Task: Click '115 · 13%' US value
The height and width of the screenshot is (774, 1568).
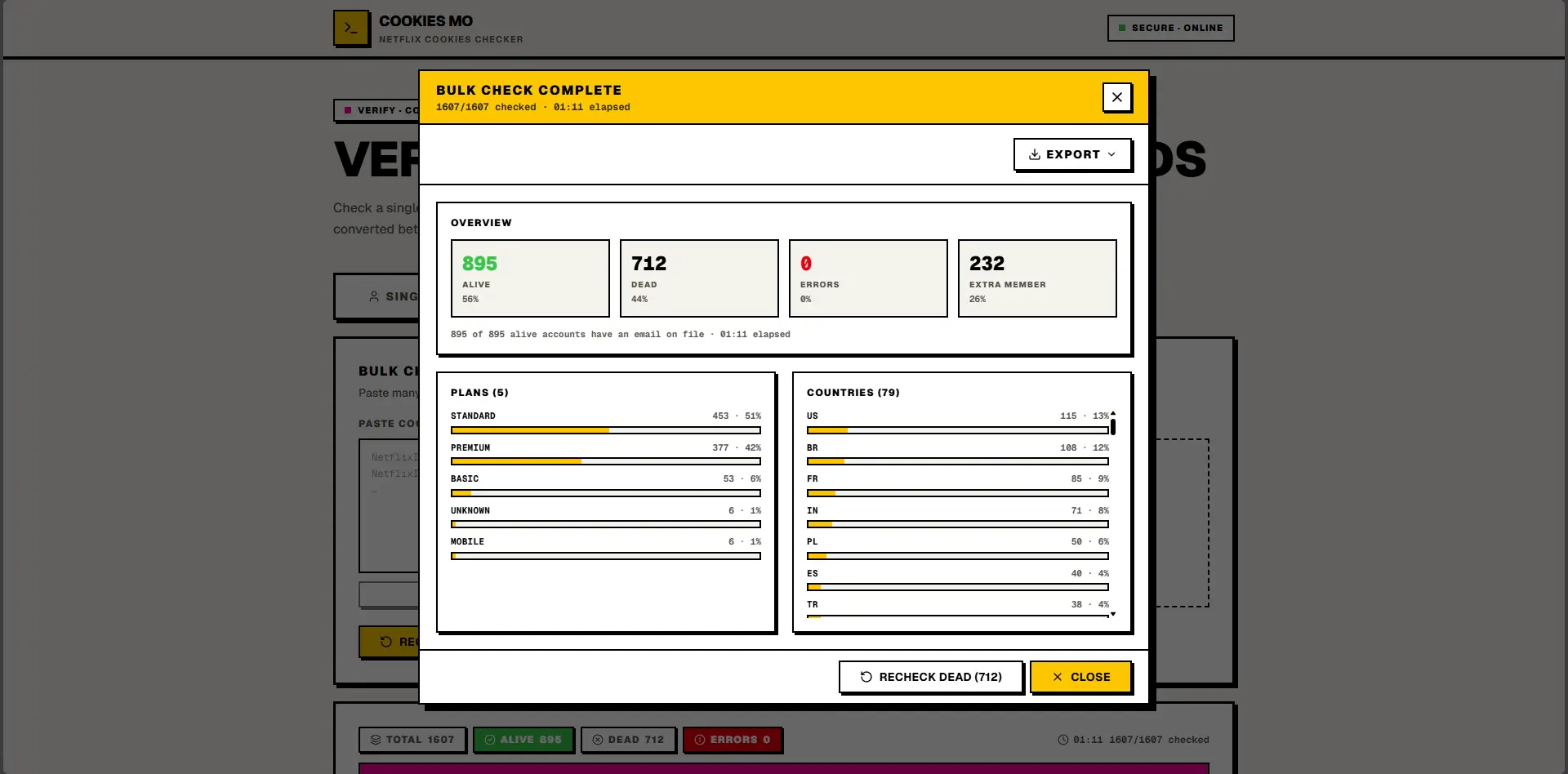Action: [x=1085, y=416]
